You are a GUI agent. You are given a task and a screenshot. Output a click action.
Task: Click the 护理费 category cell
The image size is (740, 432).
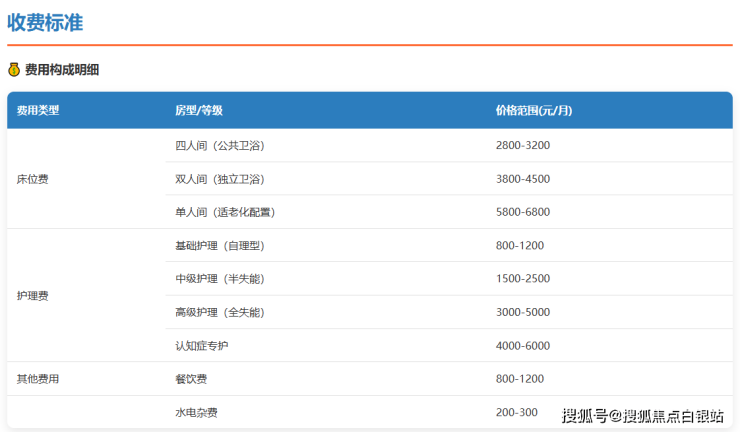click(x=33, y=296)
